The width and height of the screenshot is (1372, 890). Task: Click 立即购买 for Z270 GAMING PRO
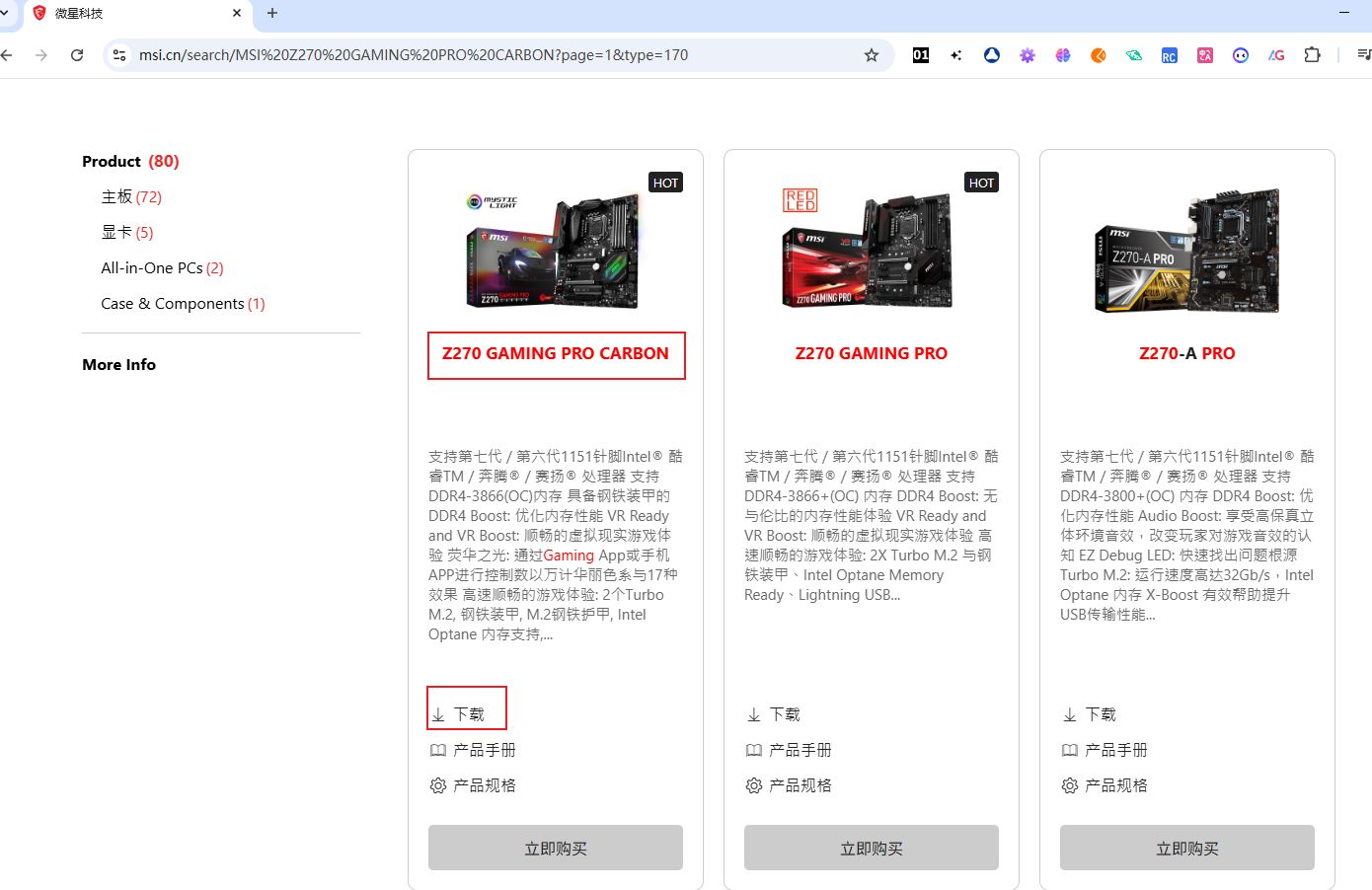pyautogui.click(x=872, y=848)
